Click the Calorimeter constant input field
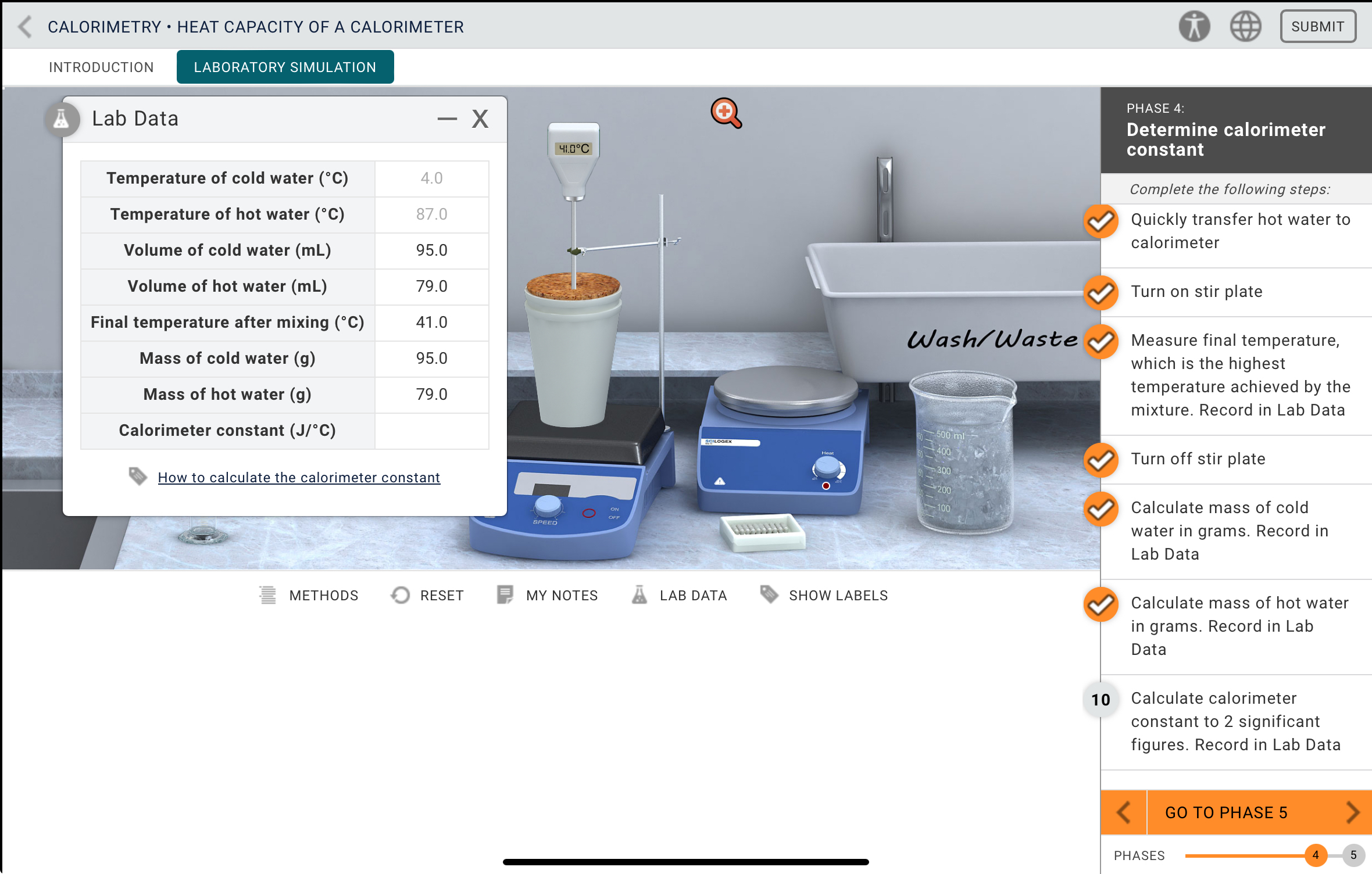 pos(431,431)
